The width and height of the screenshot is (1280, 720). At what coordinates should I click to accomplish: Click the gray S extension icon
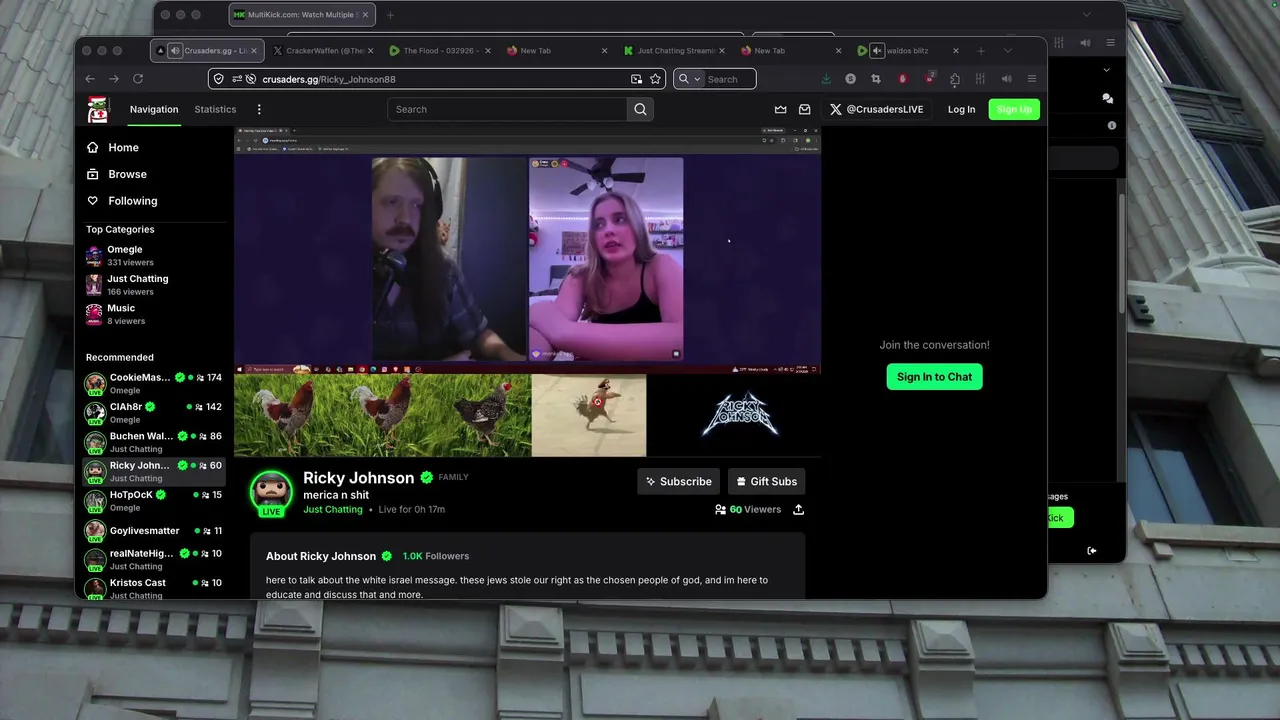point(850,79)
